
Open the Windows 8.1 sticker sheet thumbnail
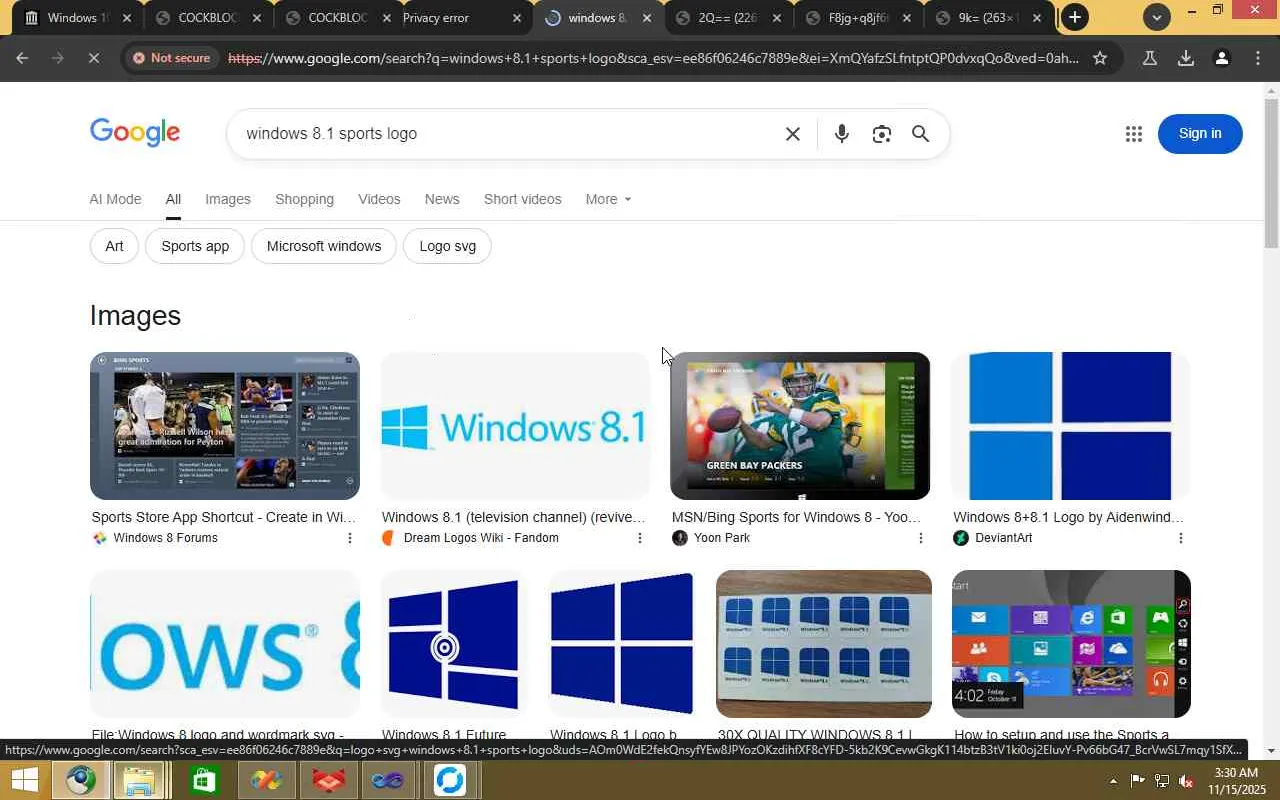click(x=824, y=644)
